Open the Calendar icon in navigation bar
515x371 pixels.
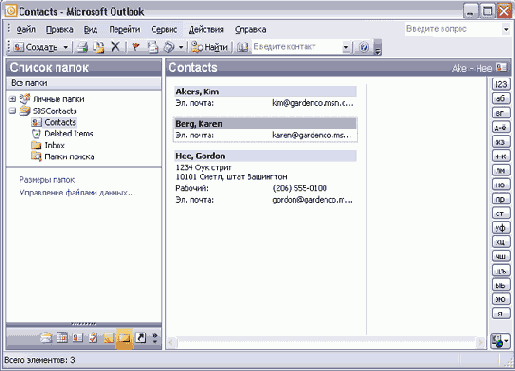[x=62, y=338]
